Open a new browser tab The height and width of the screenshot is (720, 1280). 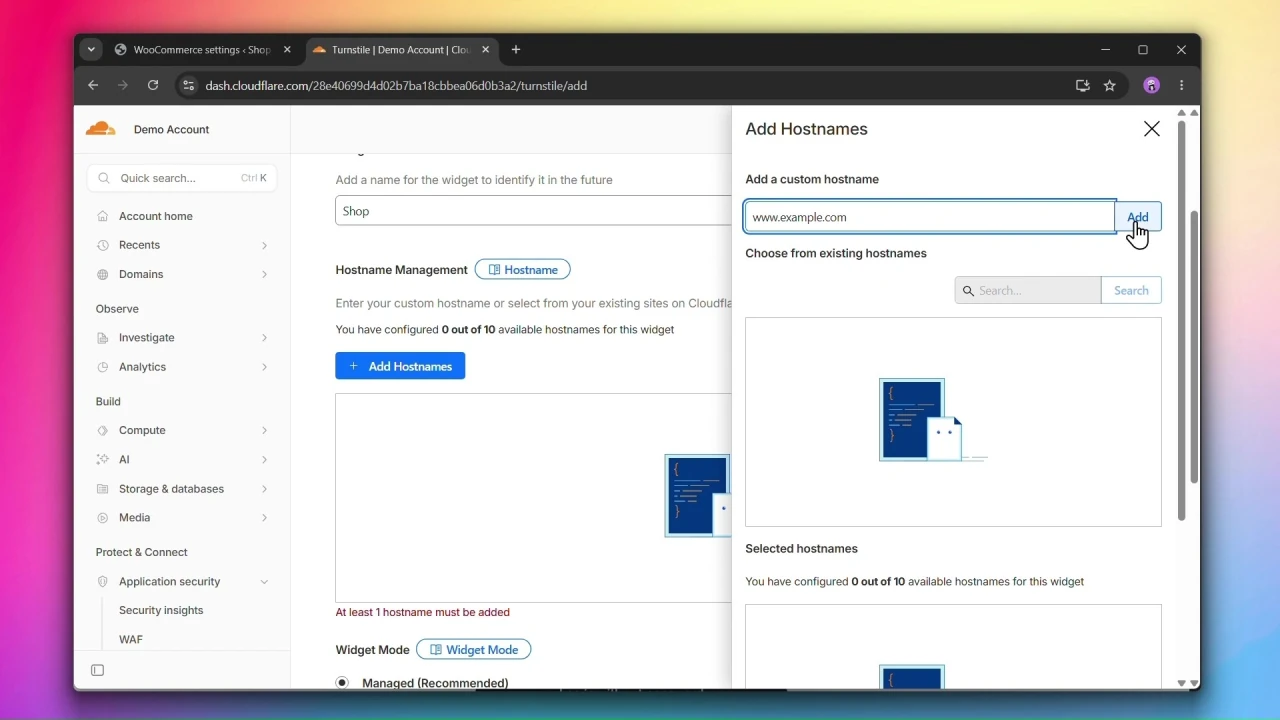pos(516,50)
